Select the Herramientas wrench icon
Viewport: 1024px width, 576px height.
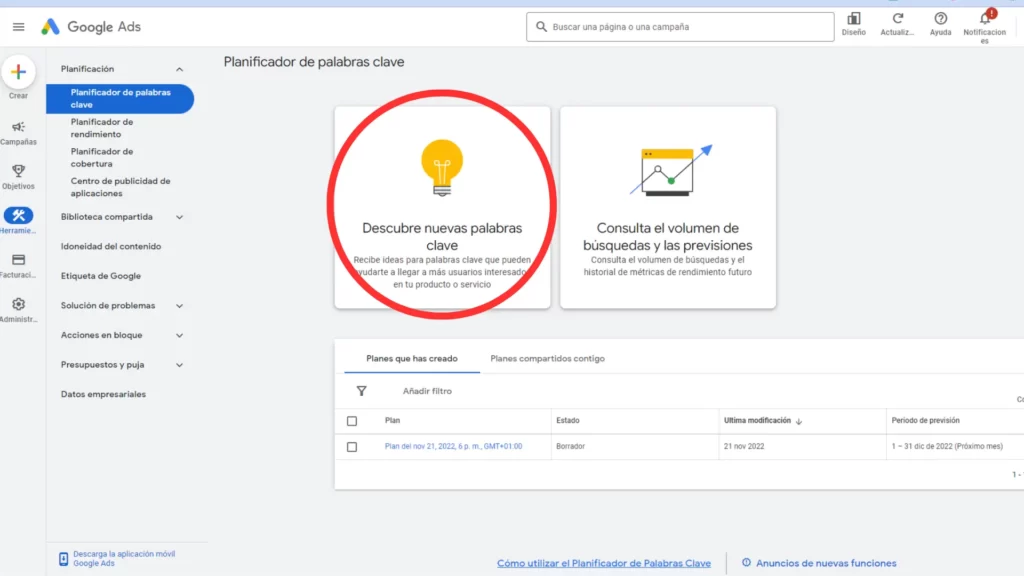point(19,214)
